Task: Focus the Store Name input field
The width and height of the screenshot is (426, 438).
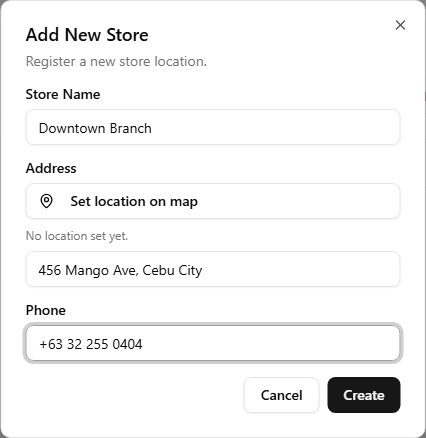Action: (x=213, y=127)
